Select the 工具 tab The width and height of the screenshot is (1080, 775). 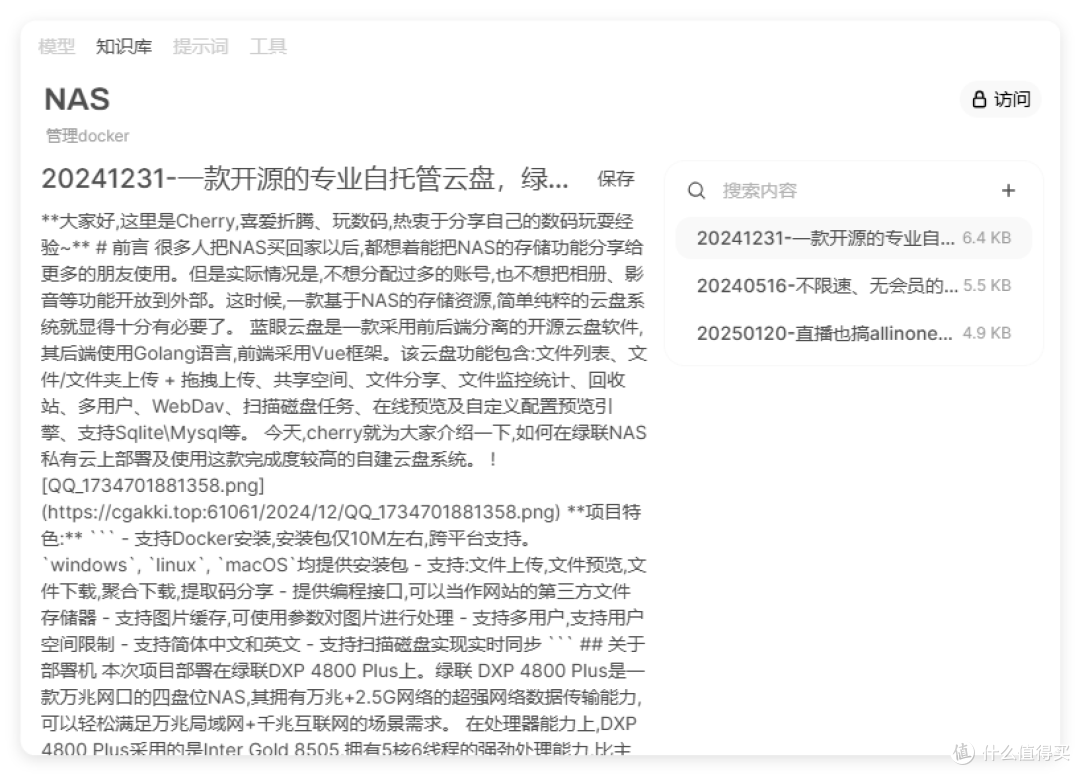pos(268,46)
